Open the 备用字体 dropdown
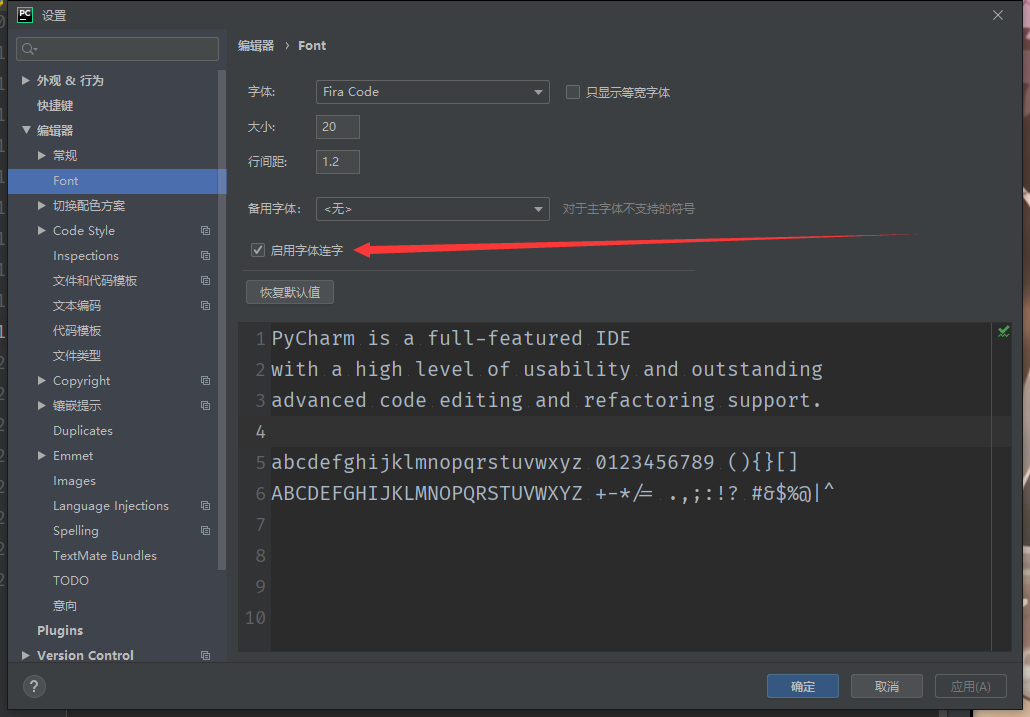Image resolution: width=1030 pixels, height=717 pixels. point(433,209)
